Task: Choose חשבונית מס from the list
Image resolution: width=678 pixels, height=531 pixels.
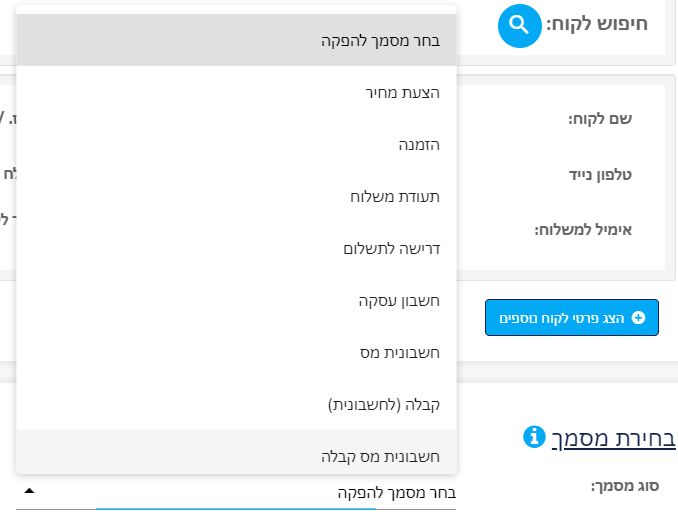Action: coord(236,352)
